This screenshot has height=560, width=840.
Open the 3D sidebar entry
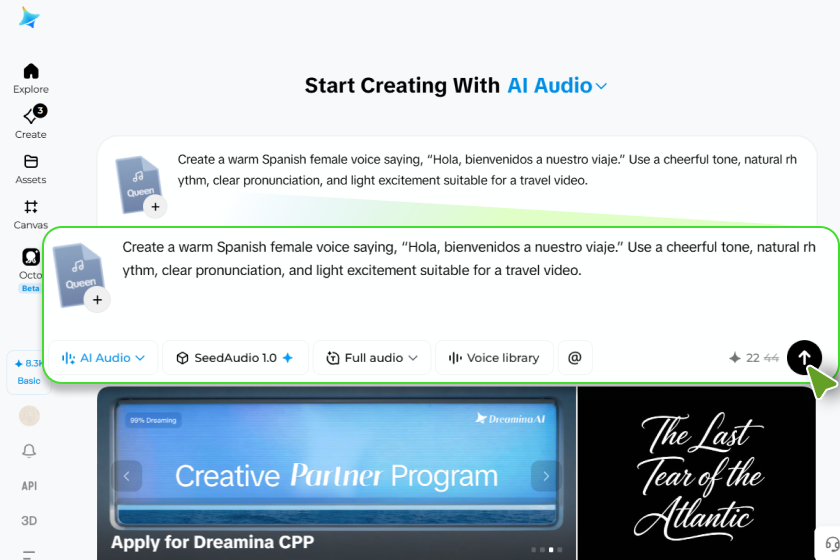29,520
